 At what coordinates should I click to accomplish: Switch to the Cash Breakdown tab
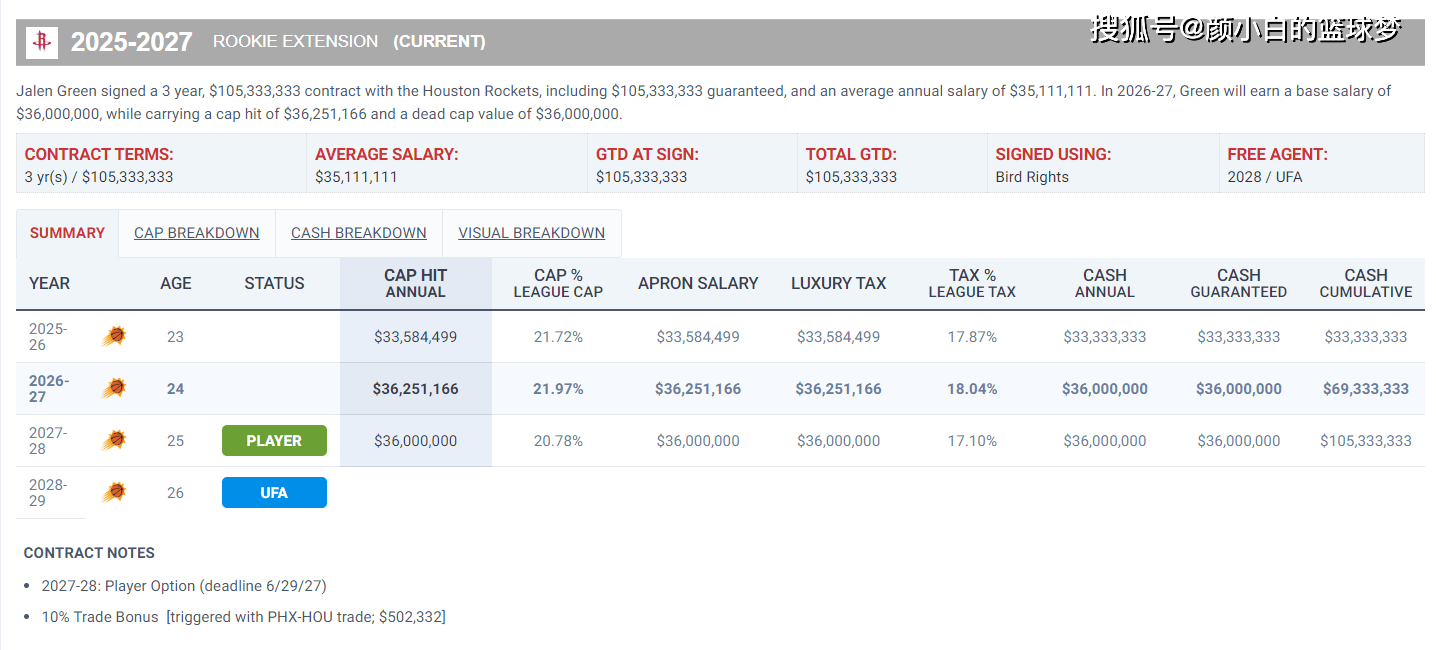pyautogui.click(x=359, y=233)
